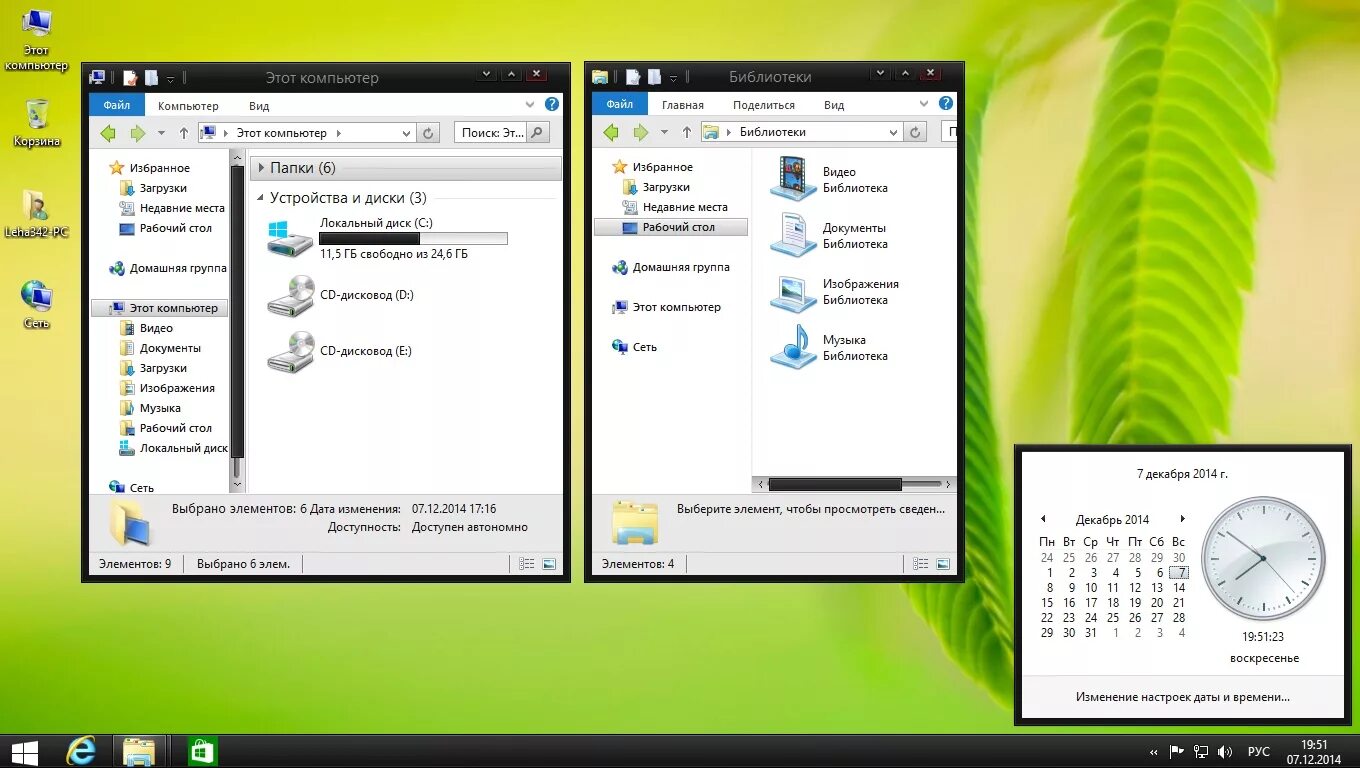Select Домашняя группа in Библиотеки sidebar

(x=671, y=267)
